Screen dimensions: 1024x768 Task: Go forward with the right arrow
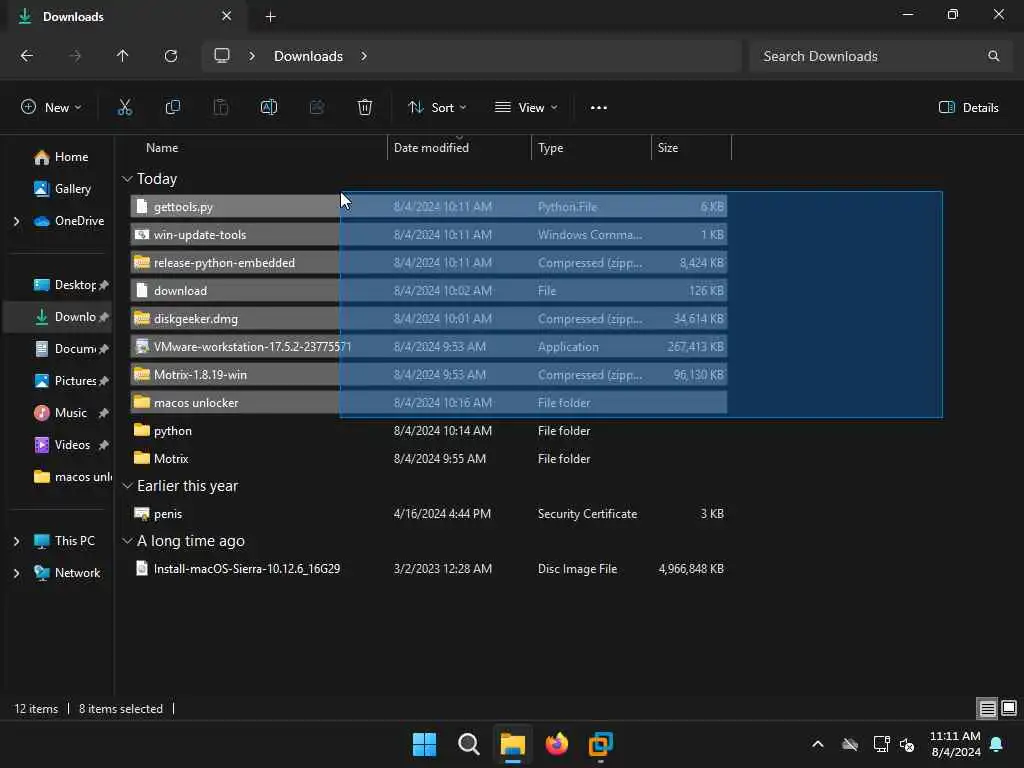(75, 56)
